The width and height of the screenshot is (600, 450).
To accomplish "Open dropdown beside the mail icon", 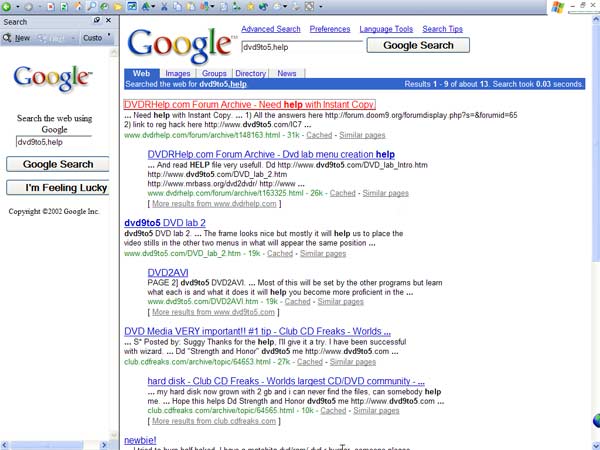I will 285,7.
